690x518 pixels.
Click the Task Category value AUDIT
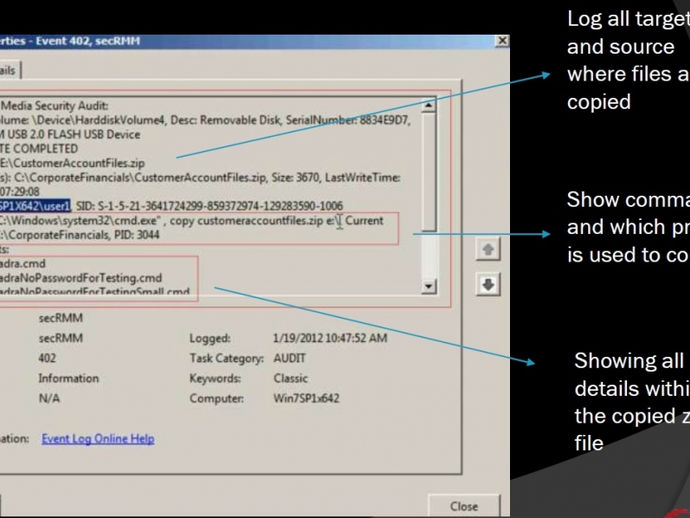(x=289, y=358)
